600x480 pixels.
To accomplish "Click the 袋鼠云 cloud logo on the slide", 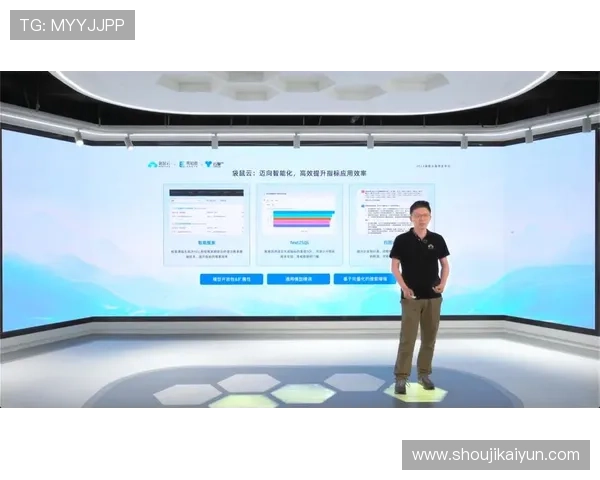I will pyautogui.click(x=159, y=164).
